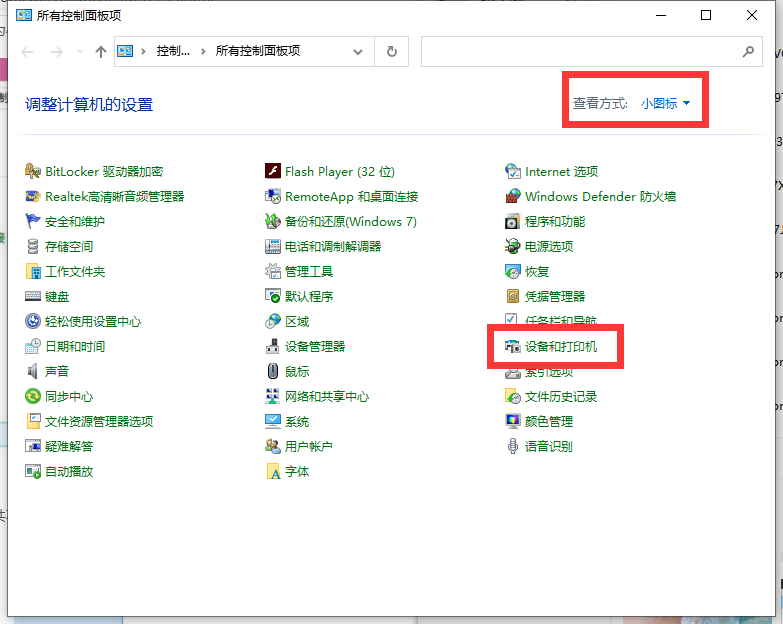The height and width of the screenshot is (624, 783).
Task: Open the 网络和共享中心 link text
Action: (x=327, y=397)
